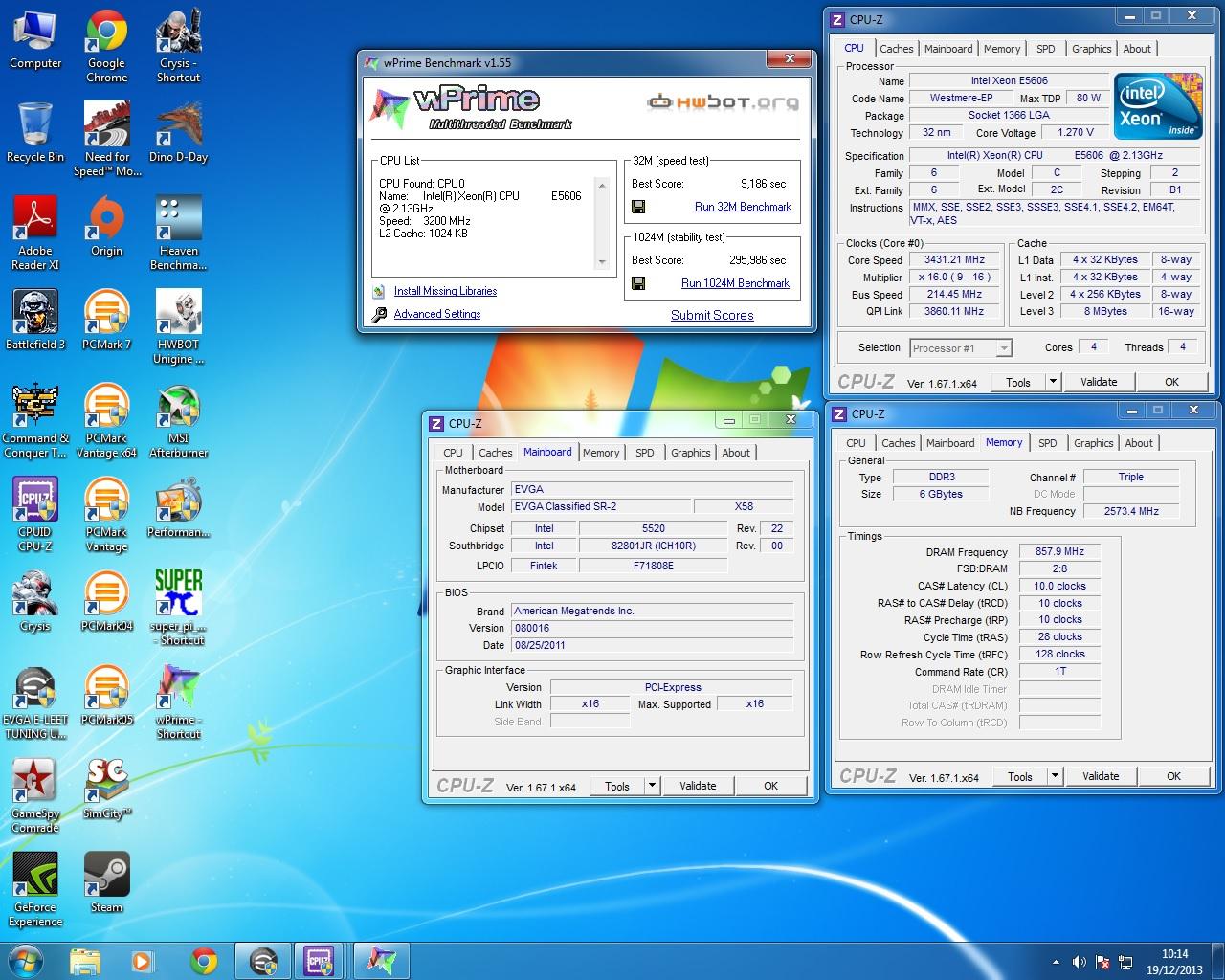The image size is (1225, 980).
Task: Open the Install Missing Libraries link
Action: pyautogui.click(x=445, y=291)
